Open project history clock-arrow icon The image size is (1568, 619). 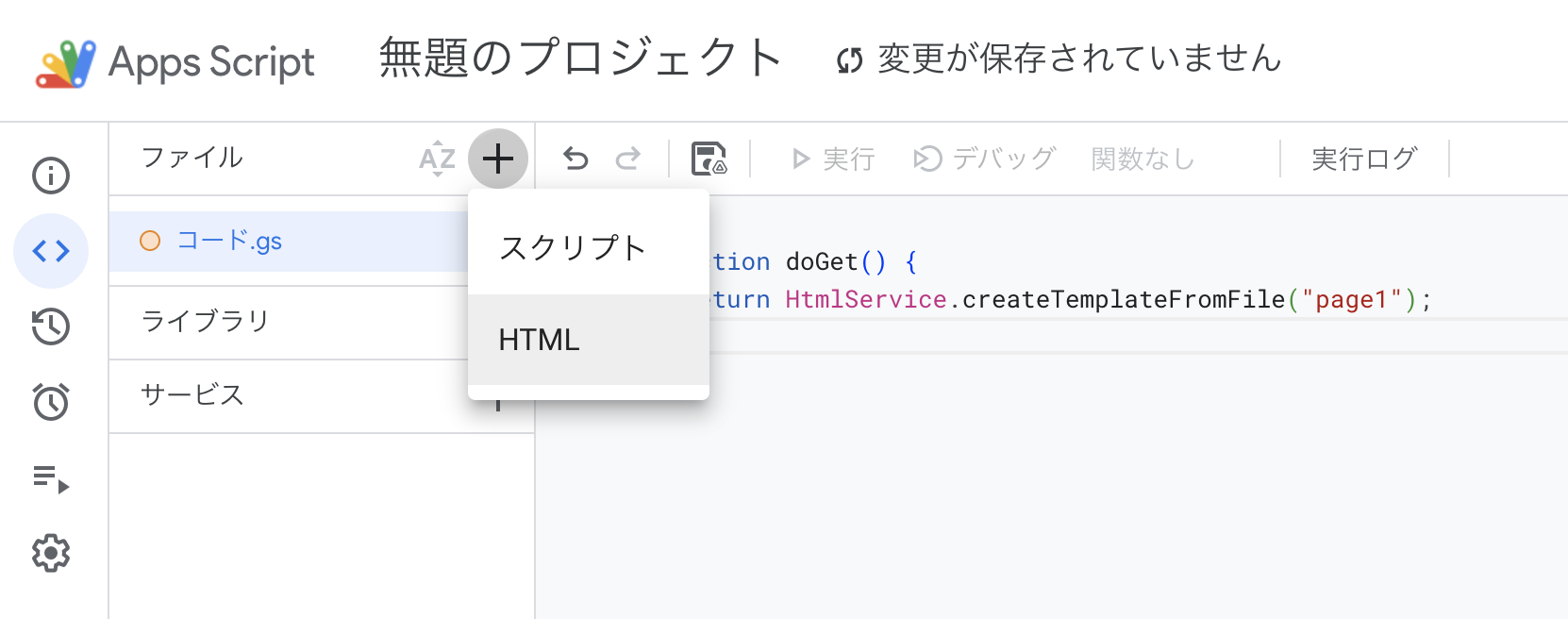51,326
